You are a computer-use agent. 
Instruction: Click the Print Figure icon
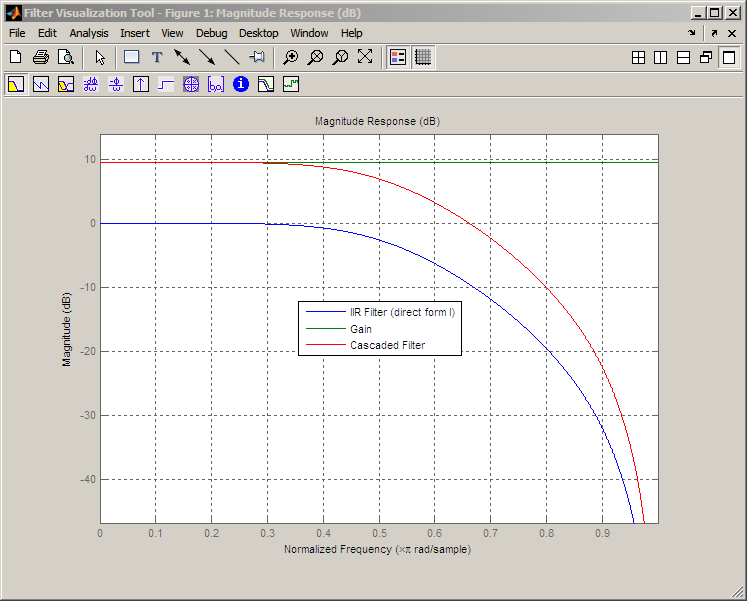[x=41, y=57]
